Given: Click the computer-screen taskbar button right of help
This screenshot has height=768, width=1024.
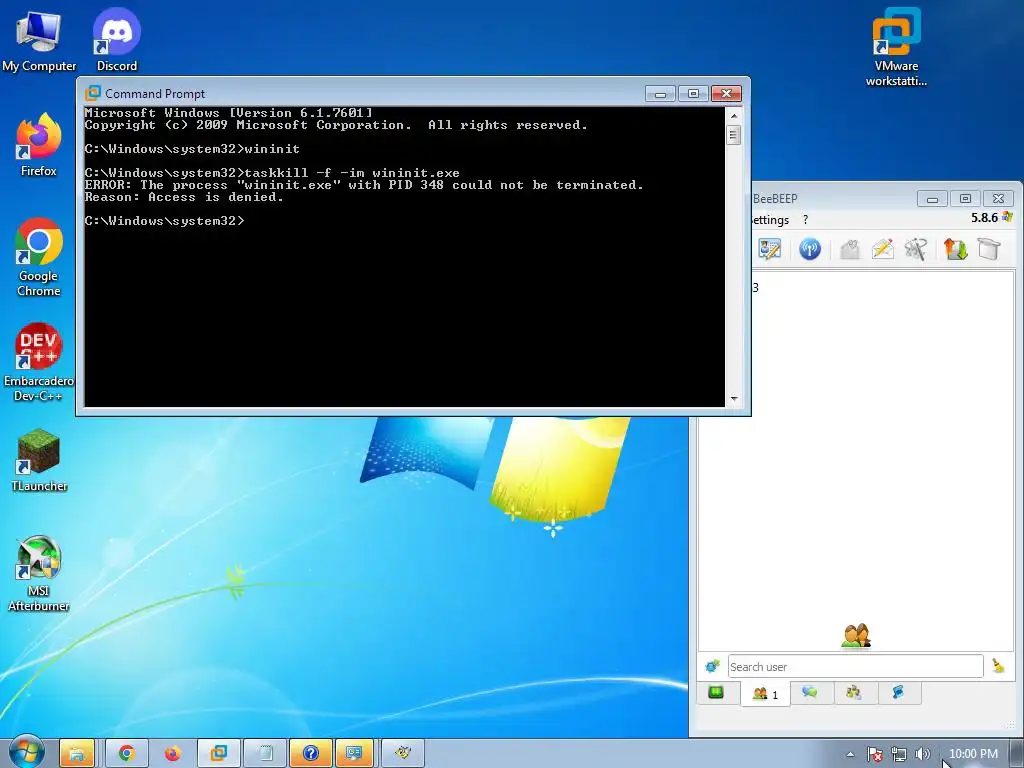Looking at the screenshot, I should coord(355,753).
